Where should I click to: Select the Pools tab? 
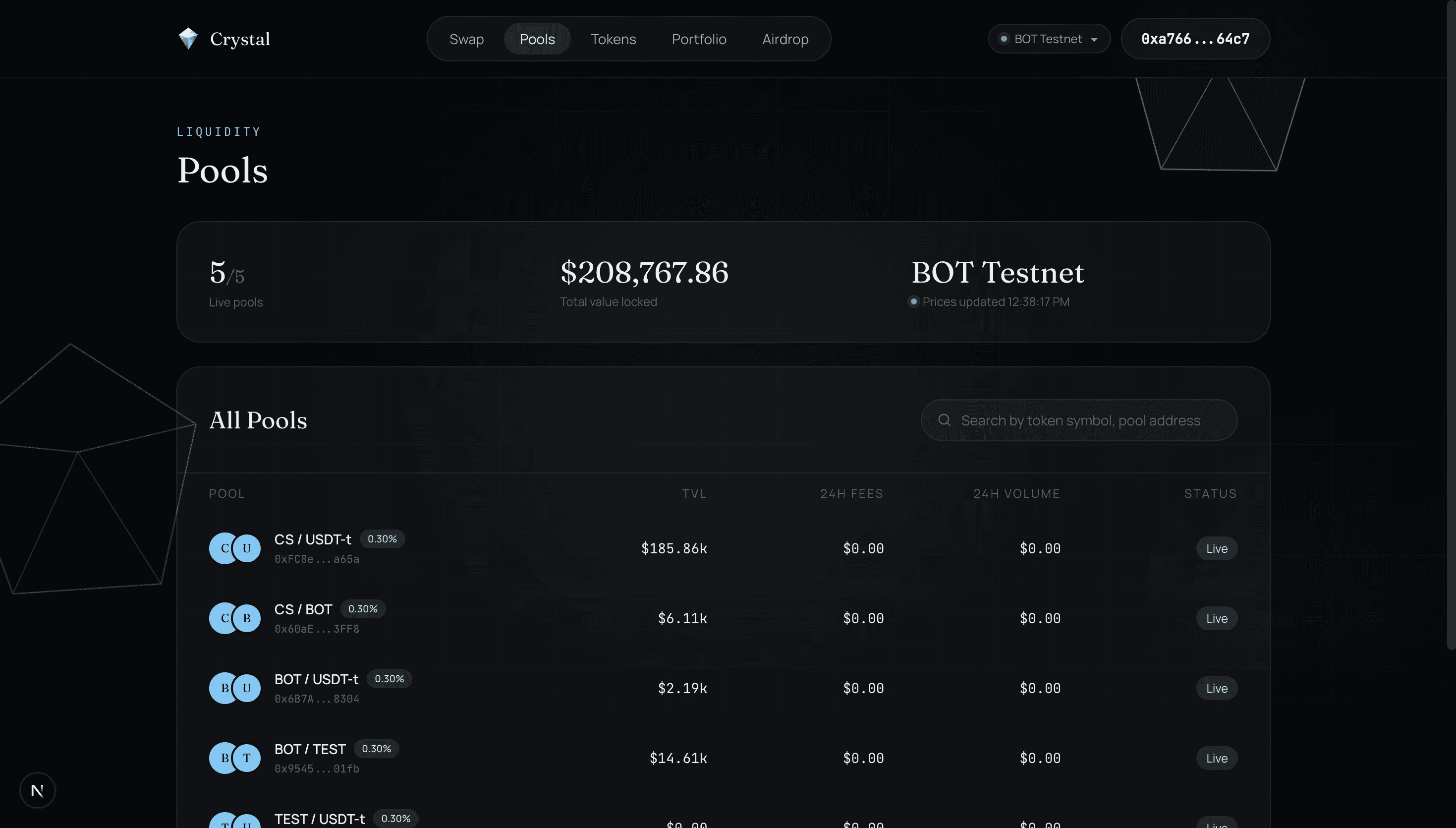pos(537,39)
